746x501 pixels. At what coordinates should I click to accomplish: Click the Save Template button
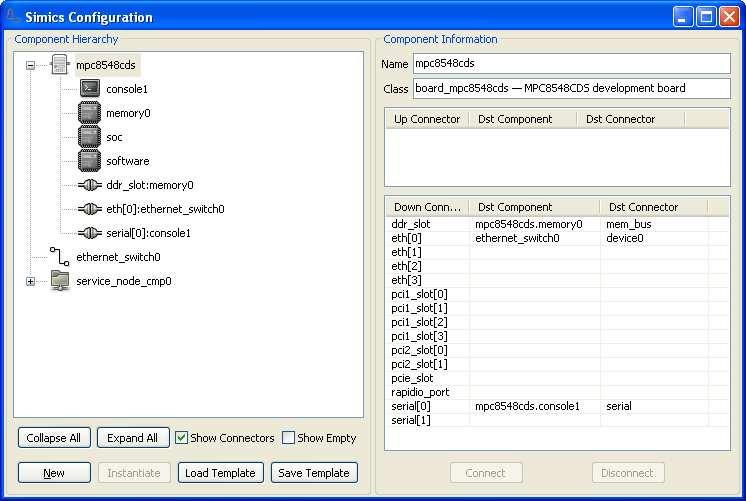pos(314,473)
